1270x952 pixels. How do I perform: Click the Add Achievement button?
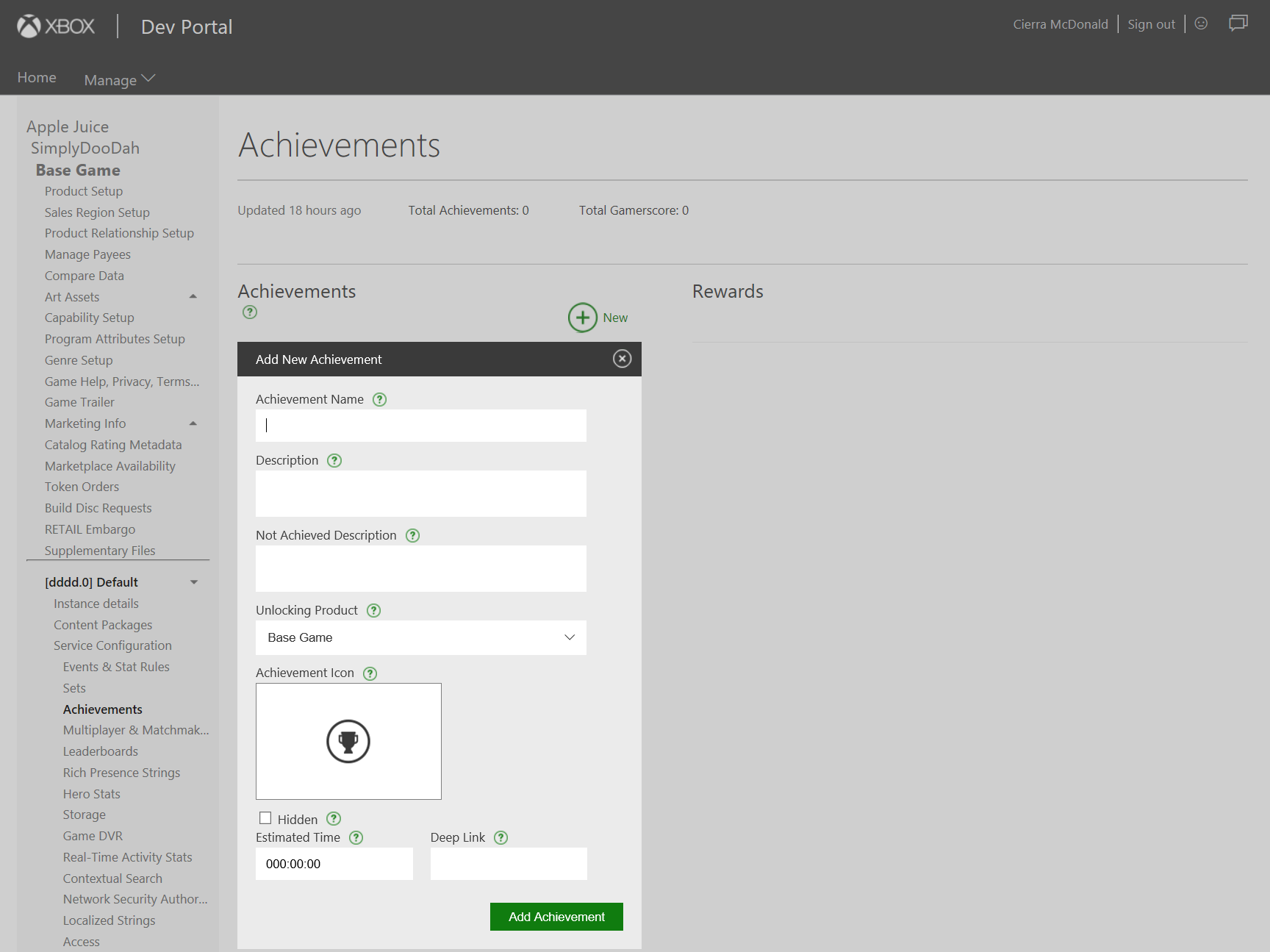pos(556,917)
